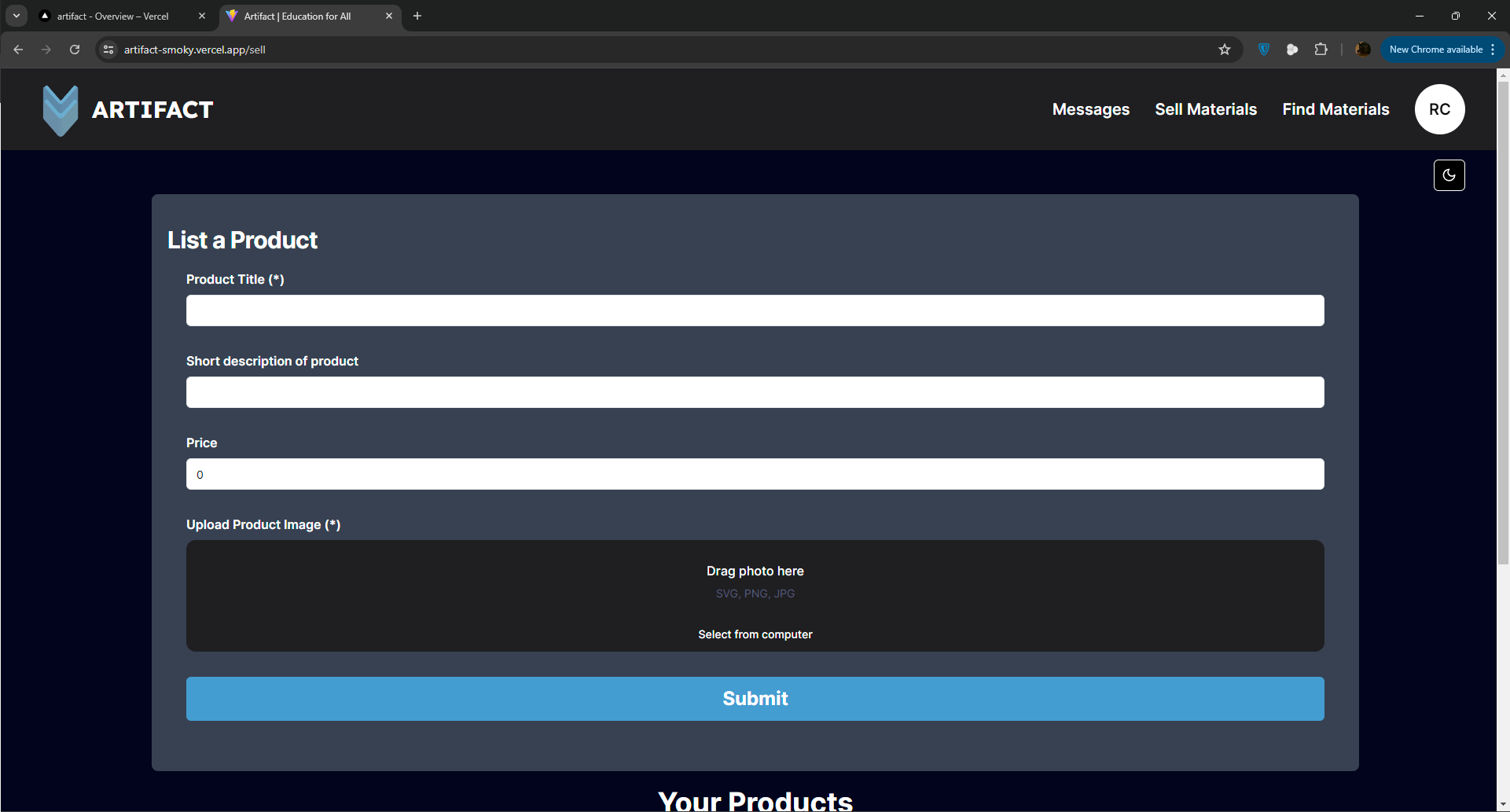Viewport: 1510px width, 812px height.
Task: Click the page vertical scrollbar thumb
Action: pyautogui.click(x=1503, y=322)
